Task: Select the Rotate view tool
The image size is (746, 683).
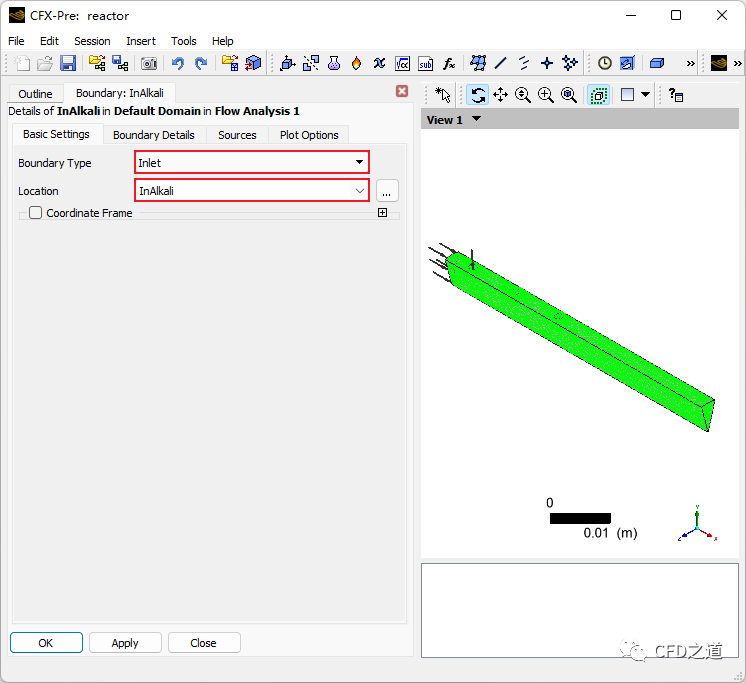Action: 477,95
